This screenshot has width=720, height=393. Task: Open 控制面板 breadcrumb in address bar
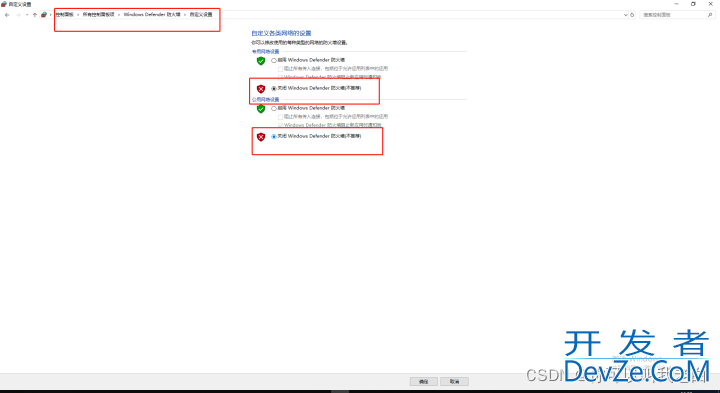(x=64, y=15)
